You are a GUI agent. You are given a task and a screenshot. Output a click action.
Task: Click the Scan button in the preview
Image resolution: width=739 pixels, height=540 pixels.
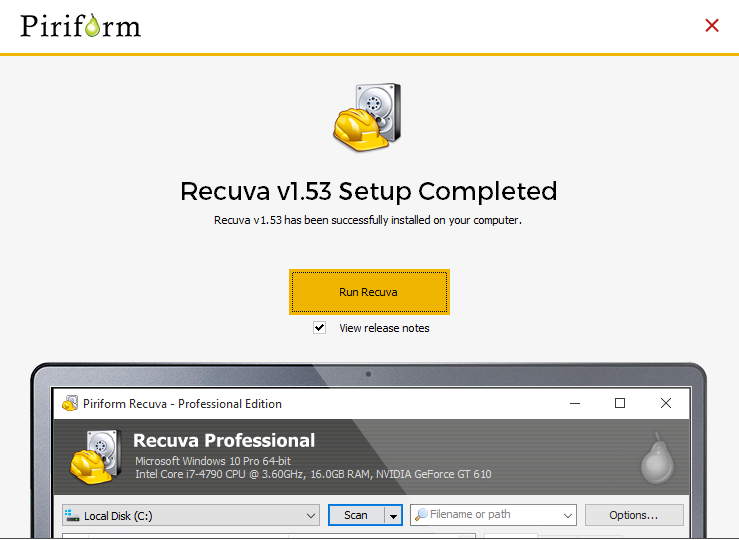click(x=356, y=515)
